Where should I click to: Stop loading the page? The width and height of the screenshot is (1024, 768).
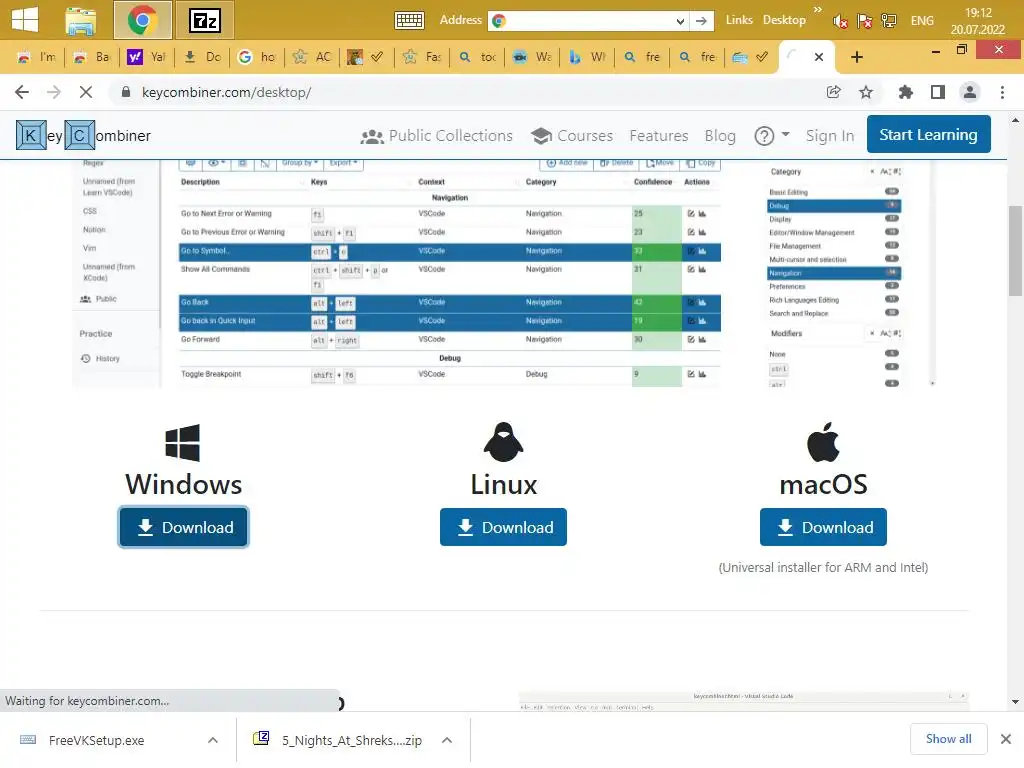tap(86, 92)
